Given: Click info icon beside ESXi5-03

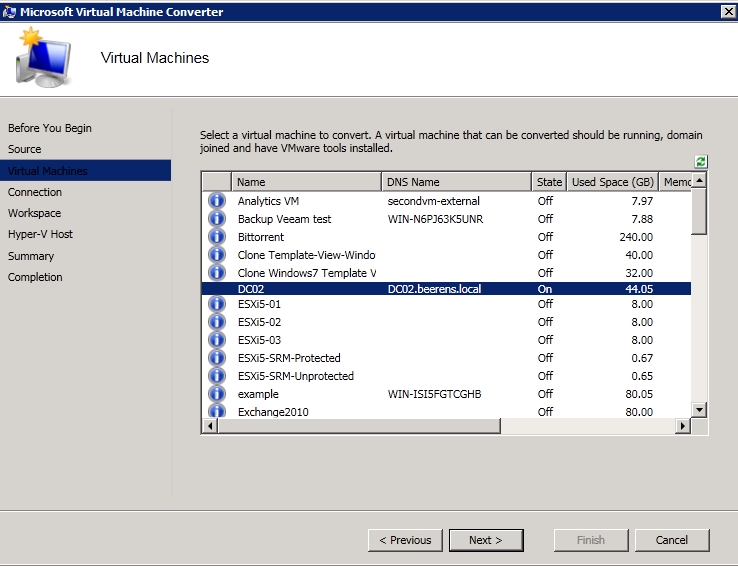Looking at the screenshot, I should [217, 340].
